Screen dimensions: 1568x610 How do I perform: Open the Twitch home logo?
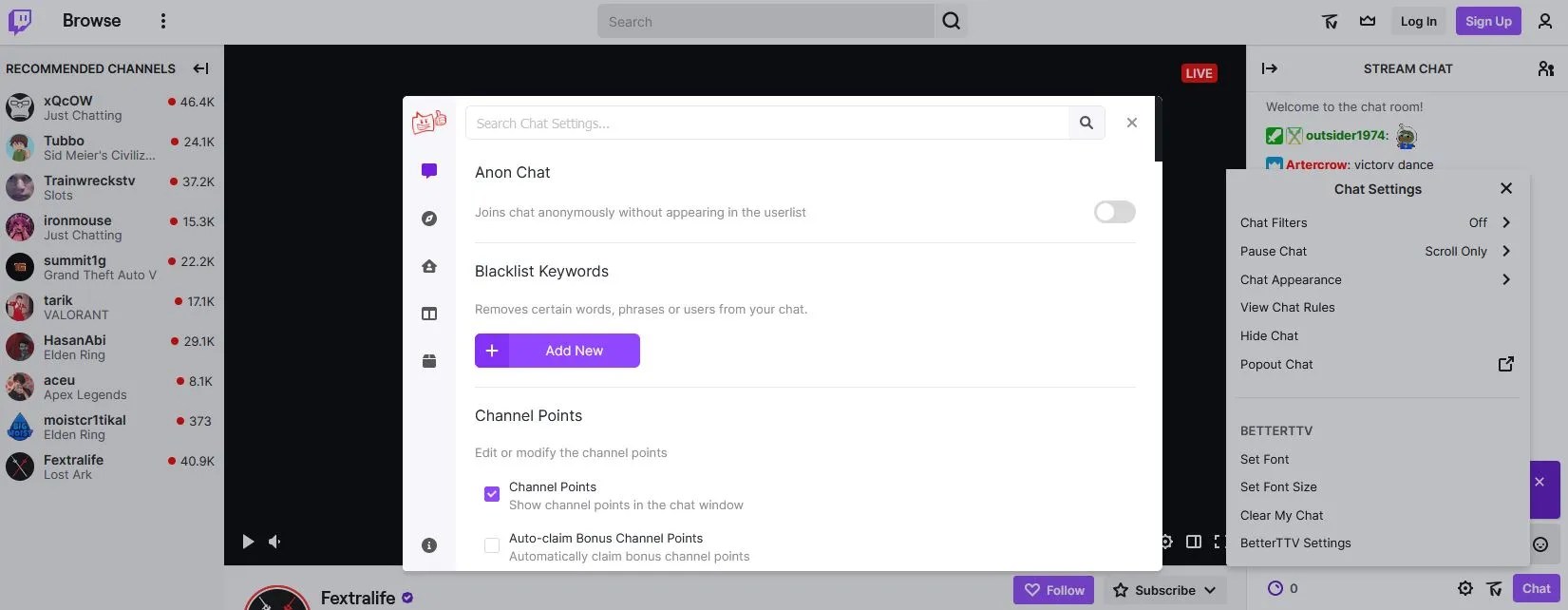[x=20, y=21]
